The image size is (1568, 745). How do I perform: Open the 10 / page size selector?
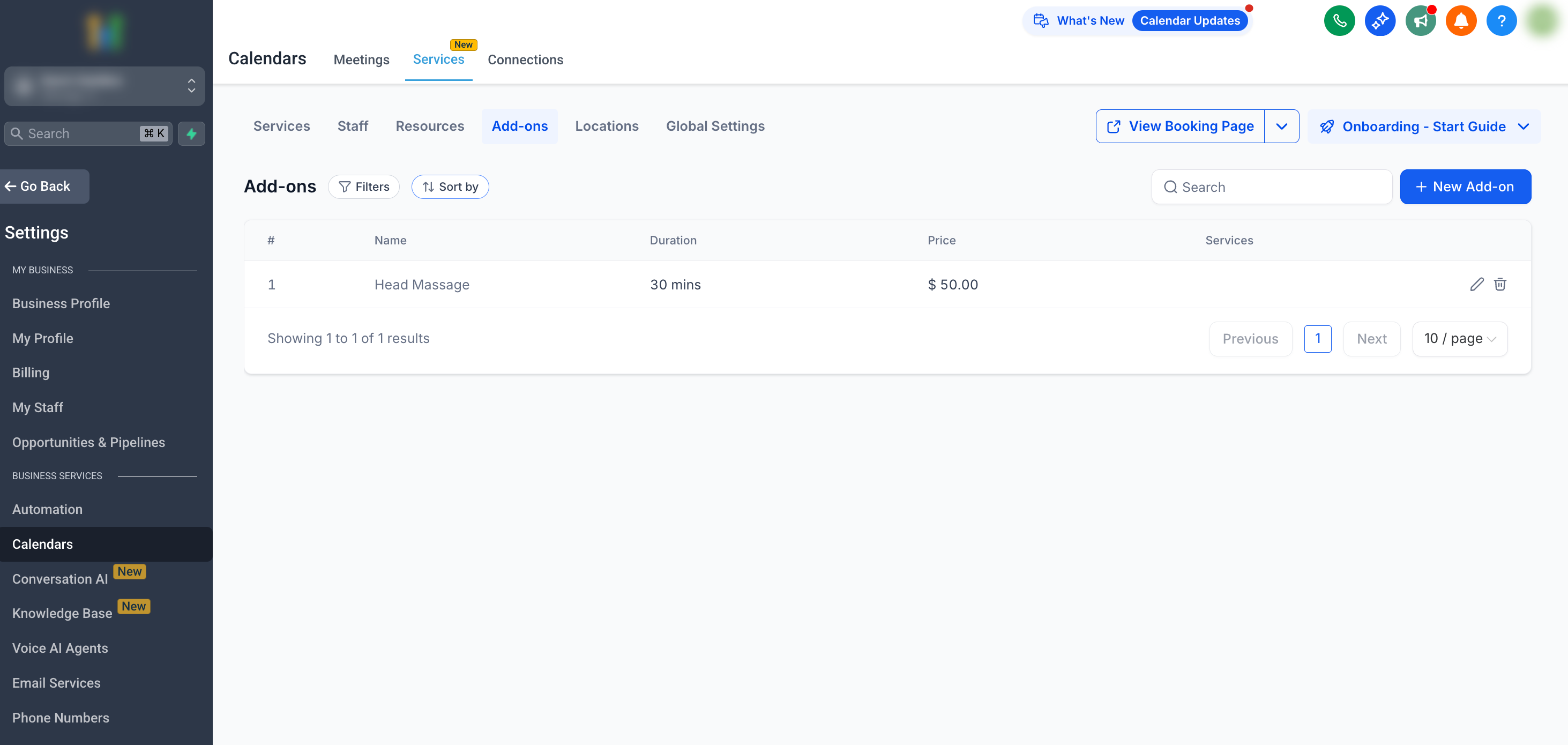coord(1459,339)
